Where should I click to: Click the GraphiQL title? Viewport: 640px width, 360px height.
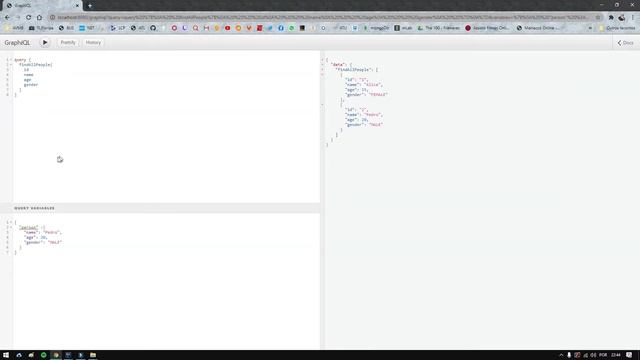point(17,42)
